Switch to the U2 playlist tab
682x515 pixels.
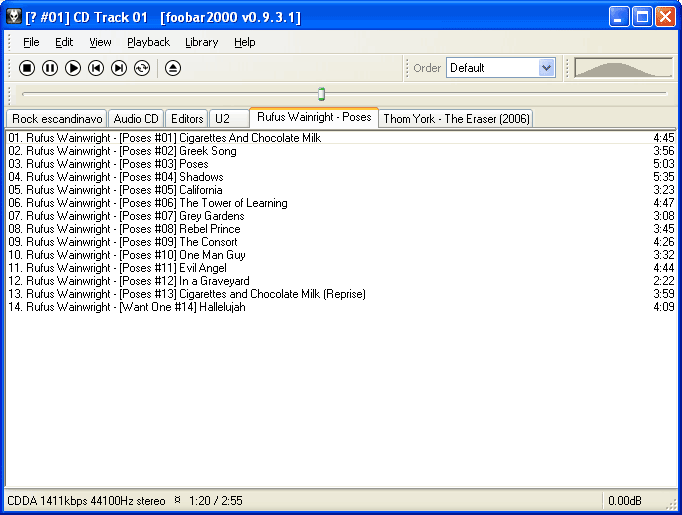pos(229,119)
